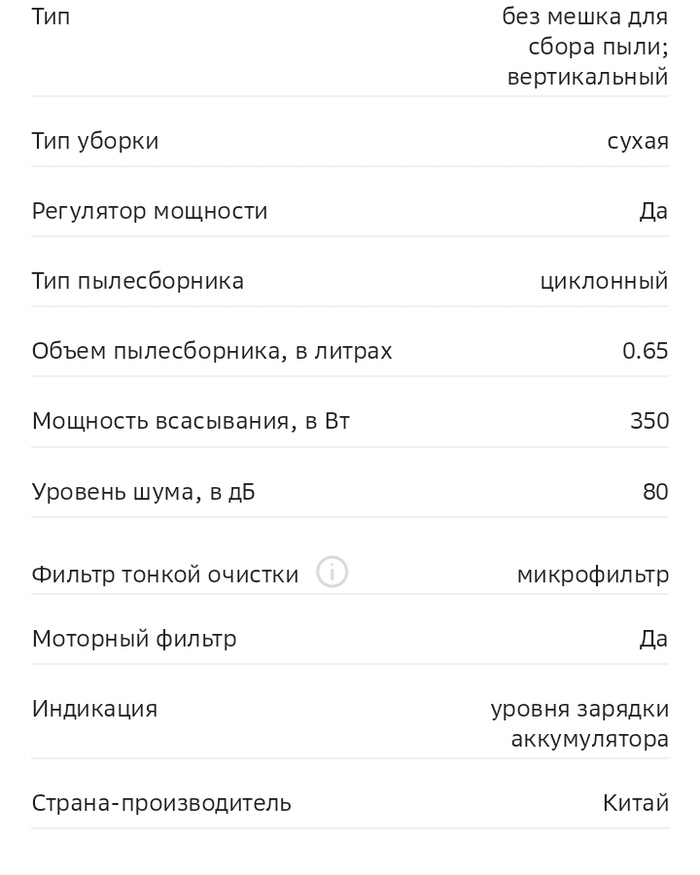Screen dimensions: 700x875
Task: Click the Тип row label
Action: point(51,17)
